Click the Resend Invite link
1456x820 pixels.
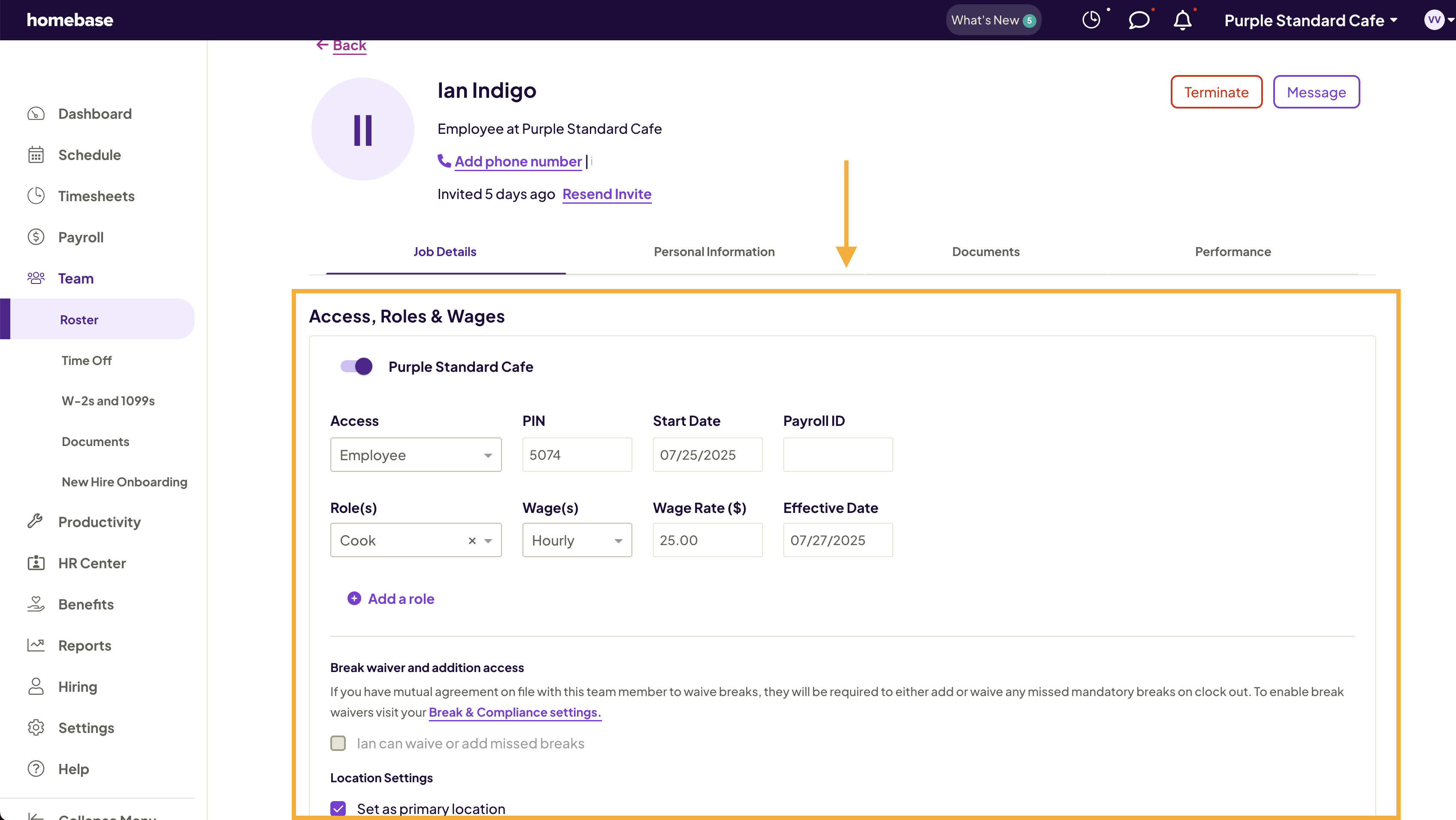pos(607,194)
